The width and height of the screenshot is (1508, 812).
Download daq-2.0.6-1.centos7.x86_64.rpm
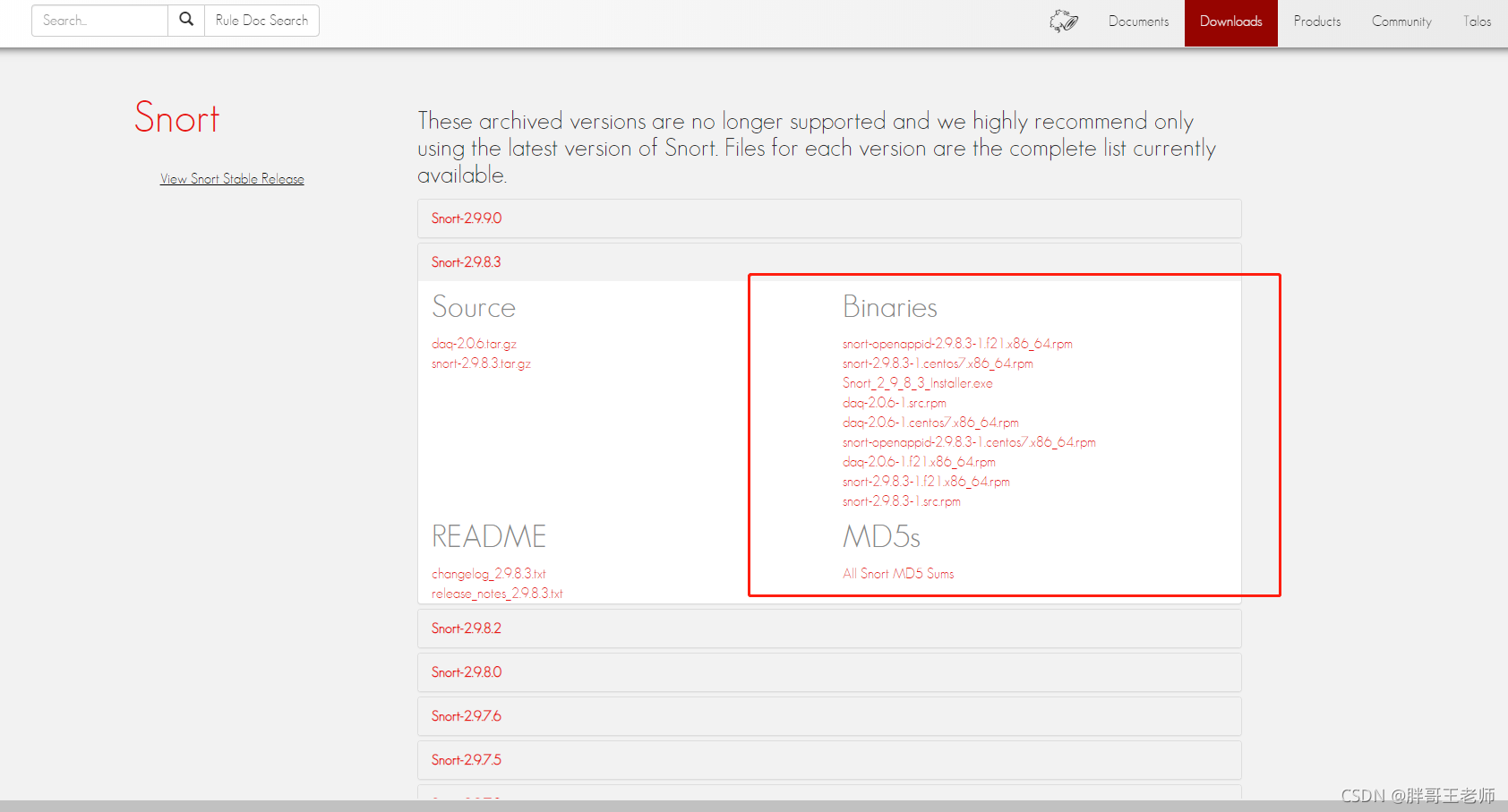930,423
